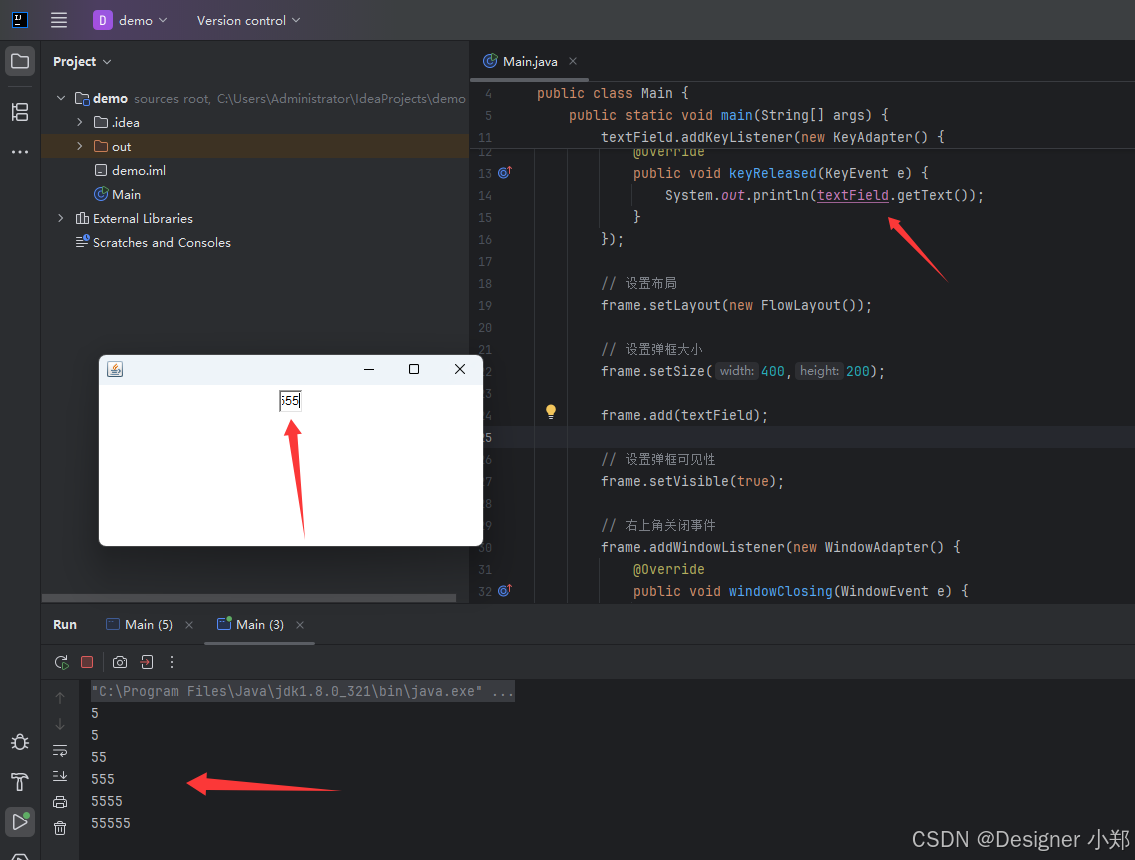
Task: Expand External Libraries node
Action: point(61,218)
